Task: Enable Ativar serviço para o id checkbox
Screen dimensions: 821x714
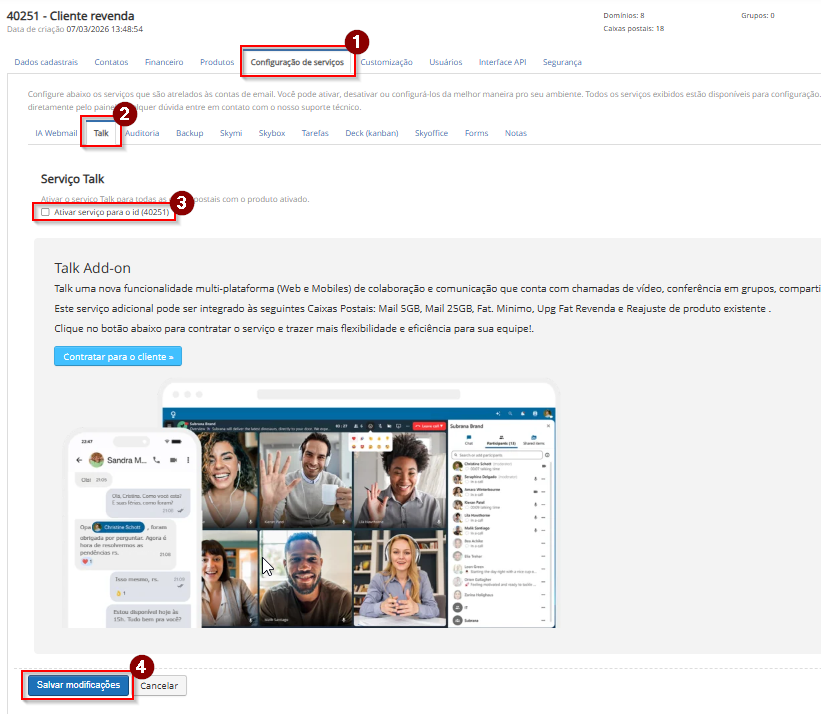Action: tap(45, 212)
